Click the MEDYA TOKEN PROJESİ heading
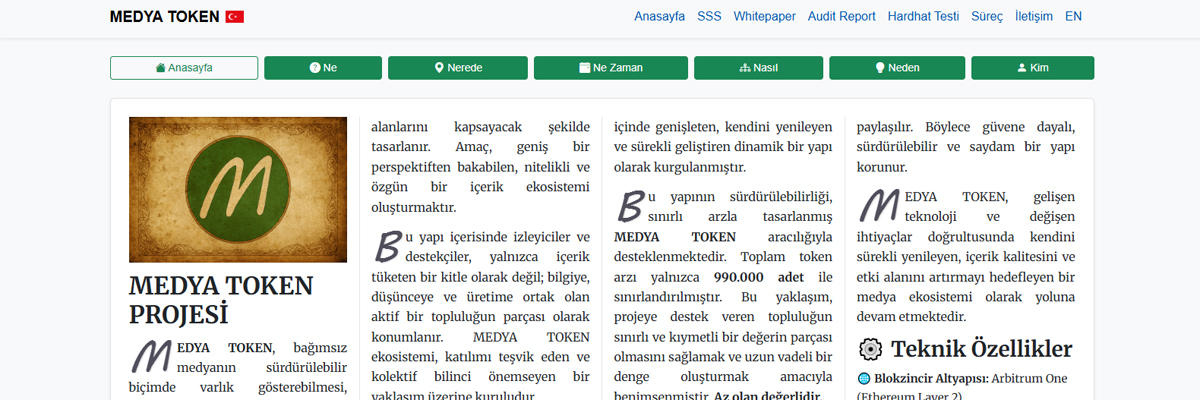 coord(221,300)
